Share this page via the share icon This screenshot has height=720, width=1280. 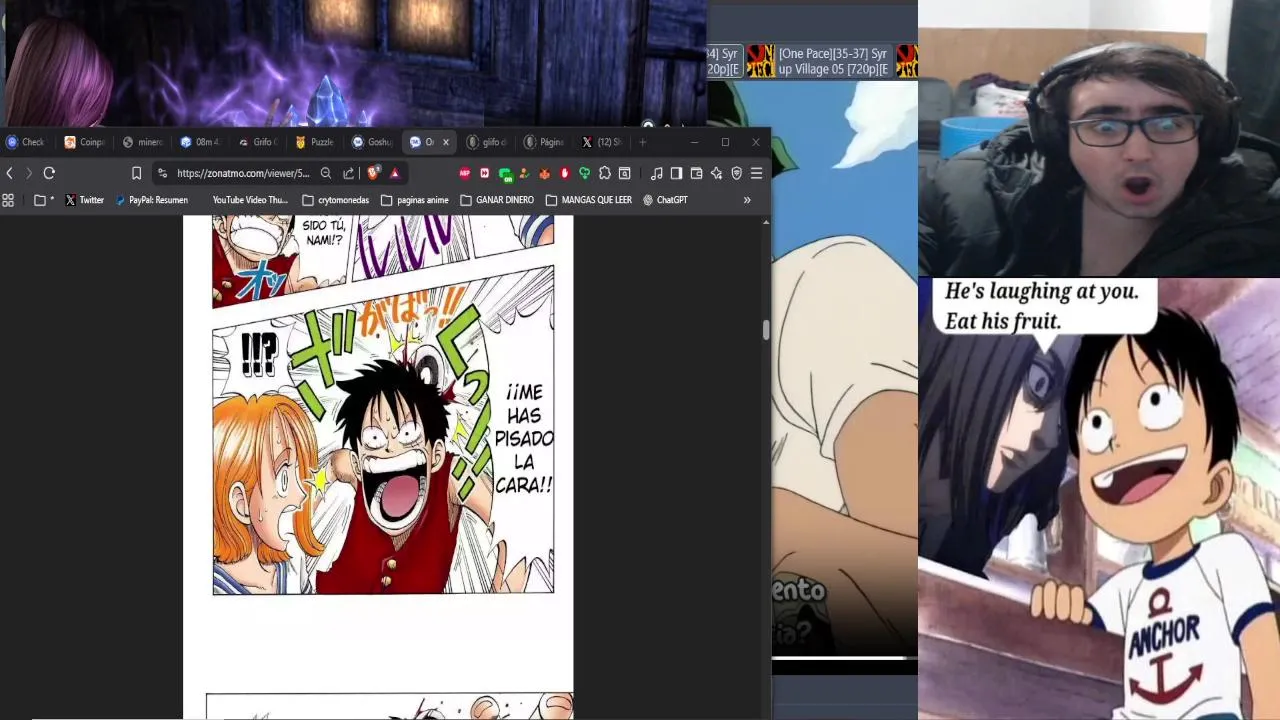[x=348, y=173]
